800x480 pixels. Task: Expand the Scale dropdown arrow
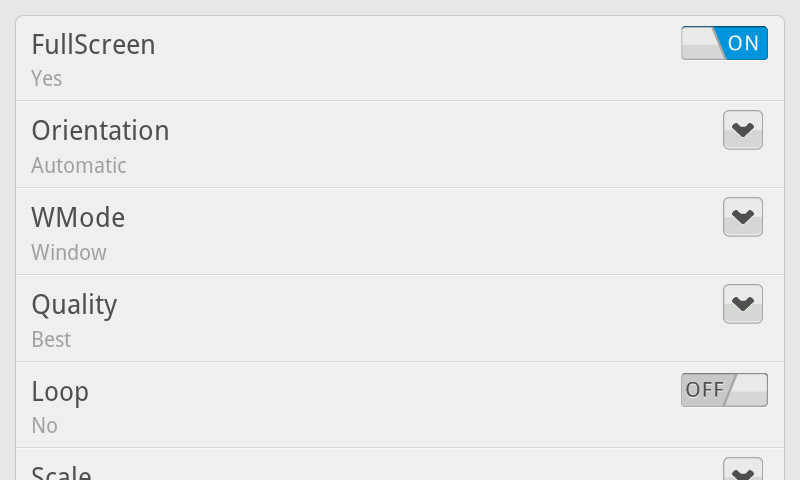point(742,471)
